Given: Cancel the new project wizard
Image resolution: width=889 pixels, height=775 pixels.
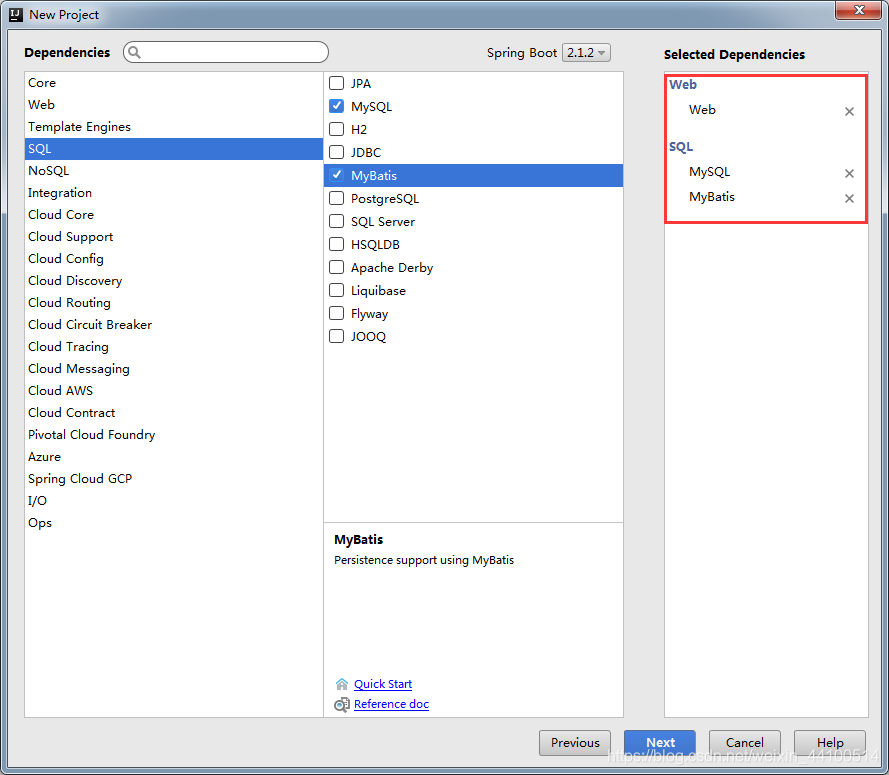Looking at the screenshot, I should coord(744,743).
